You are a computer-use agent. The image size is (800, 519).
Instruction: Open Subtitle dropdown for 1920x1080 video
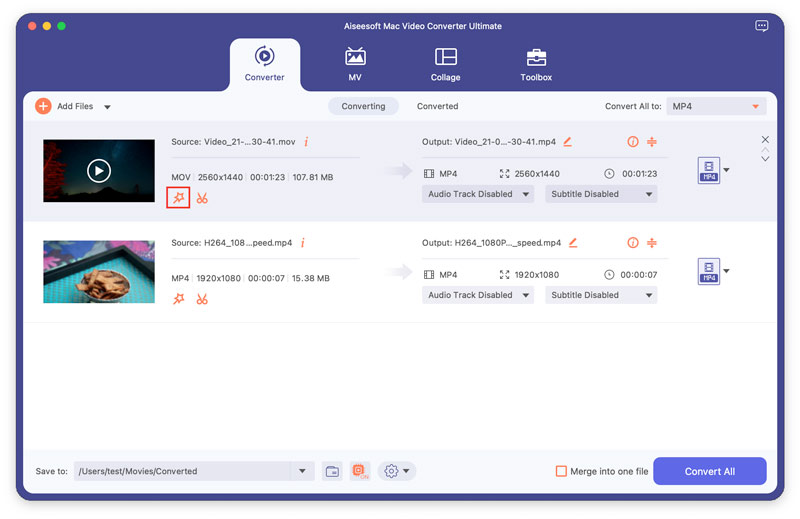pos(601,295)
